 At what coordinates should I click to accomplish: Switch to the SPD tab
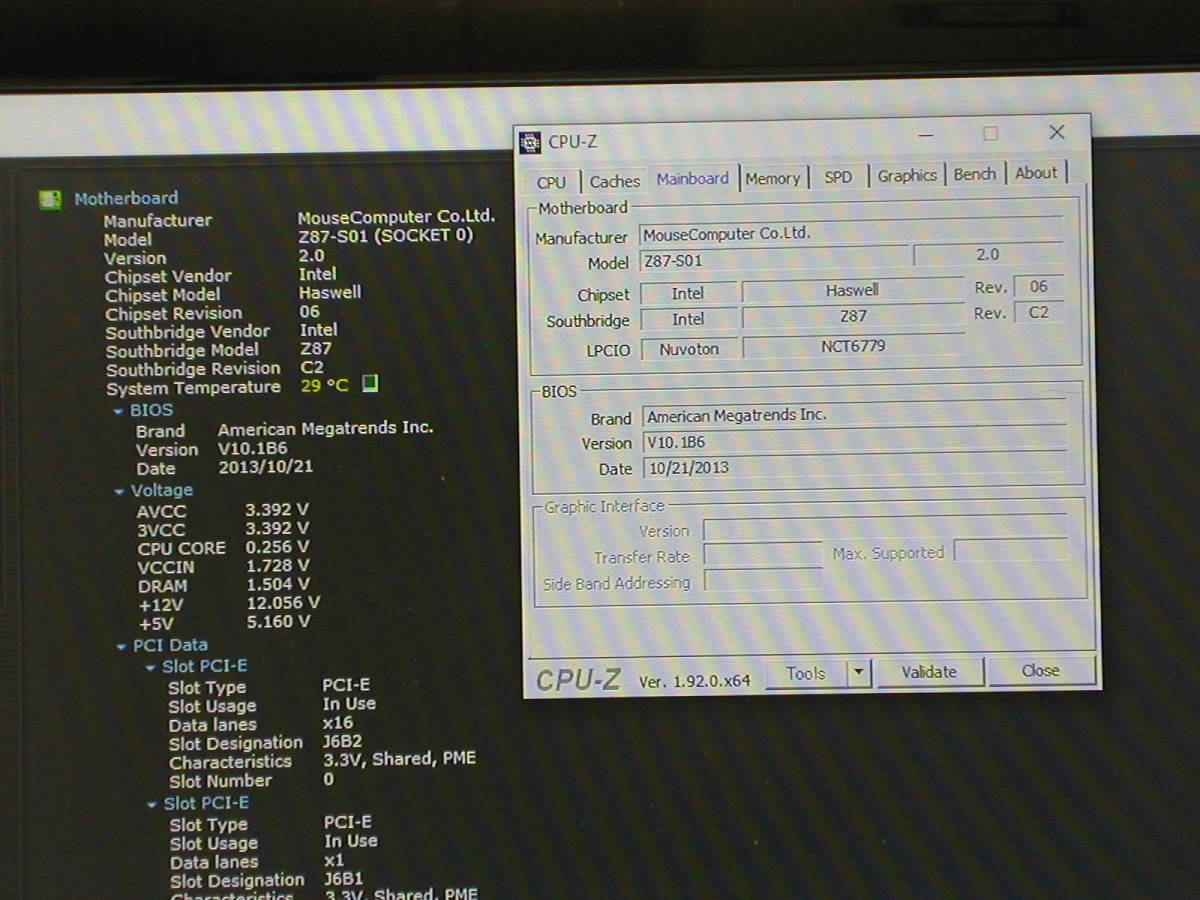(x=838, y=177)
